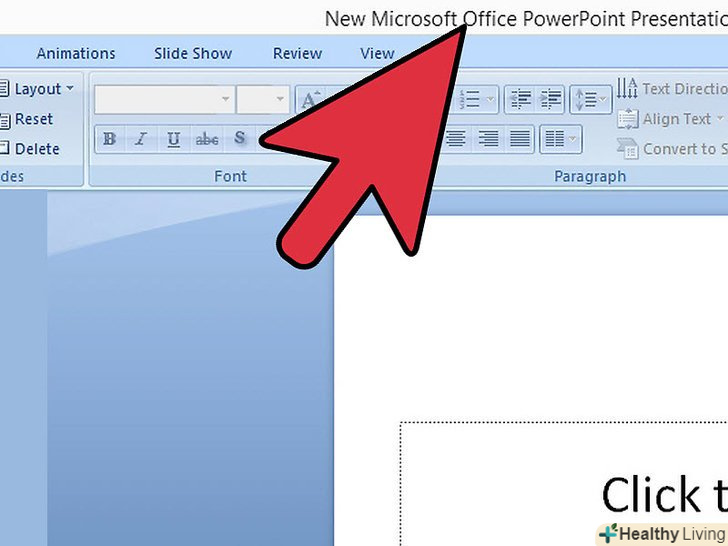Open the Columns dropdown
This screenshot has width=728, height=546.
[x=560, y=139]
